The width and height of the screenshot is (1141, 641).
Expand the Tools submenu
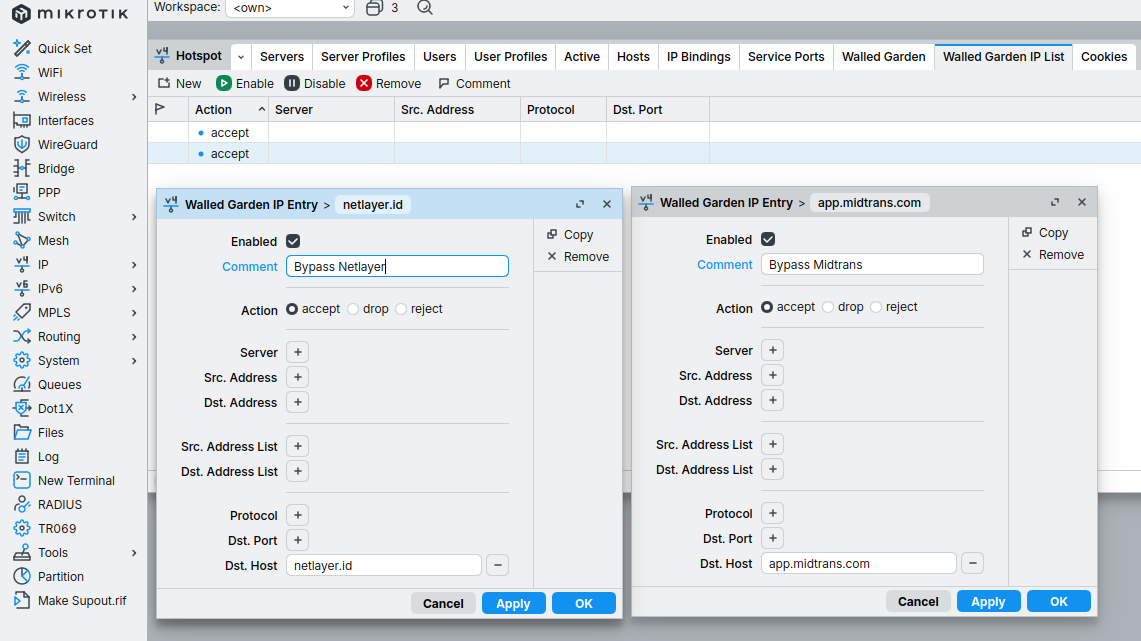[x=134, y=553]
